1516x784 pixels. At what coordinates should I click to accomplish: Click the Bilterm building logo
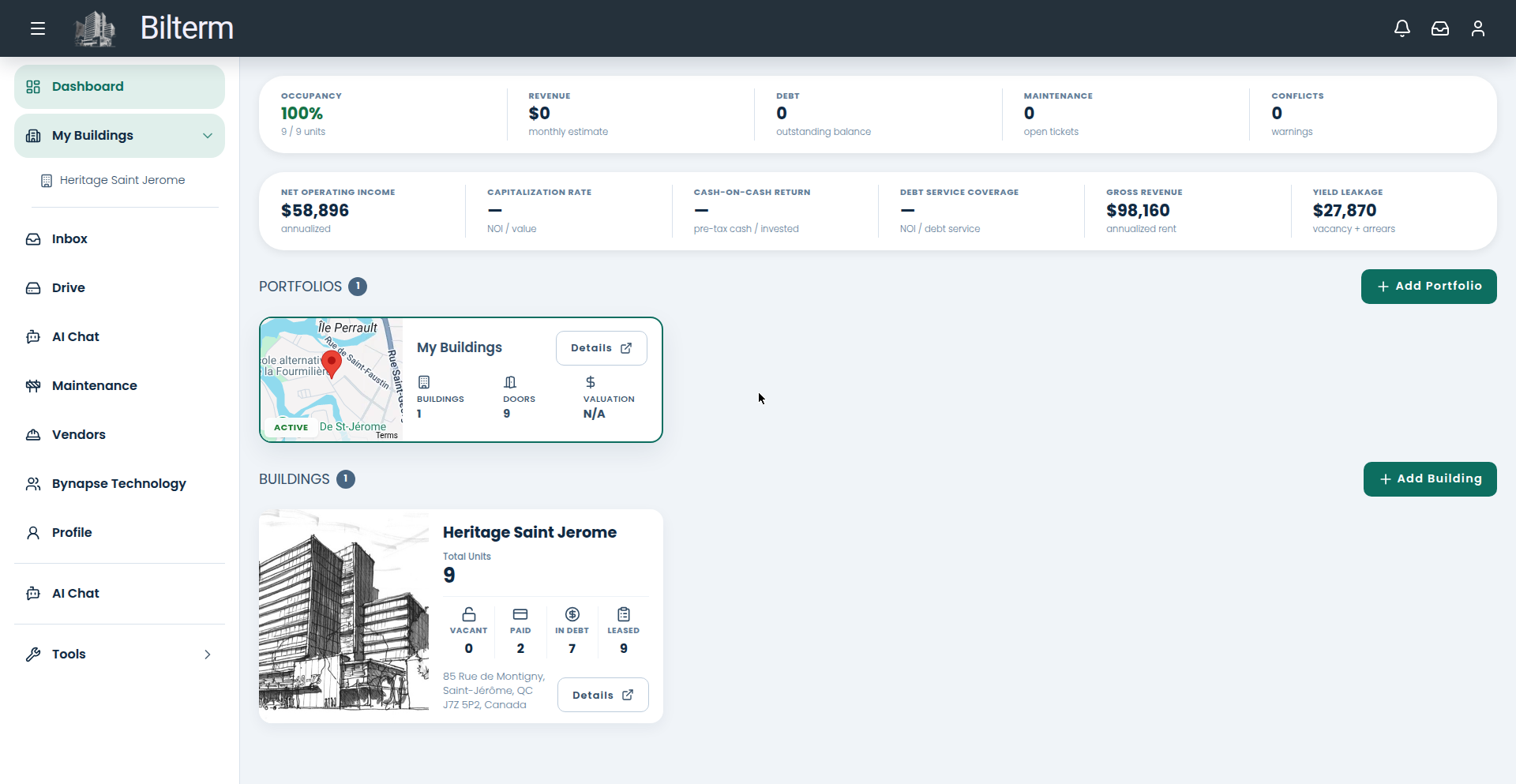[x=95, y=28]
